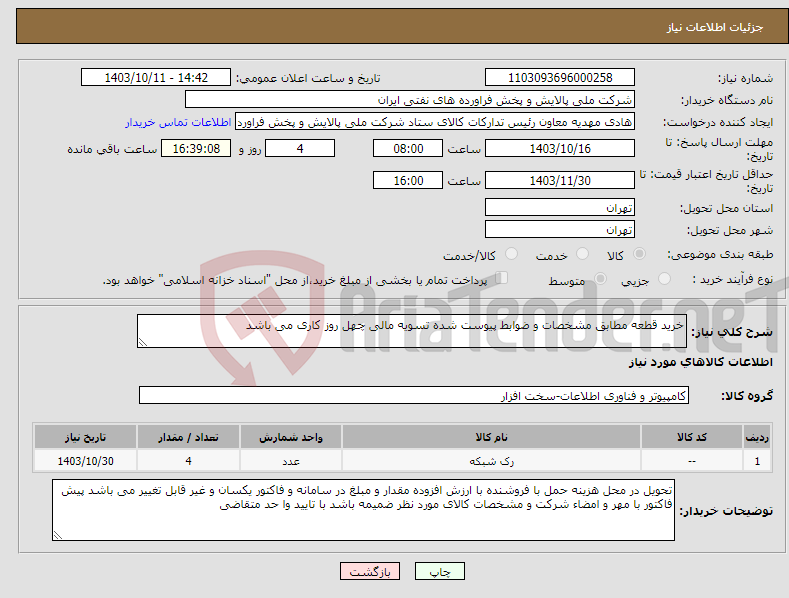Click the تاریخ نیاز column header
789x598 pixels.
pyautogui.click(x=86, y=437)
